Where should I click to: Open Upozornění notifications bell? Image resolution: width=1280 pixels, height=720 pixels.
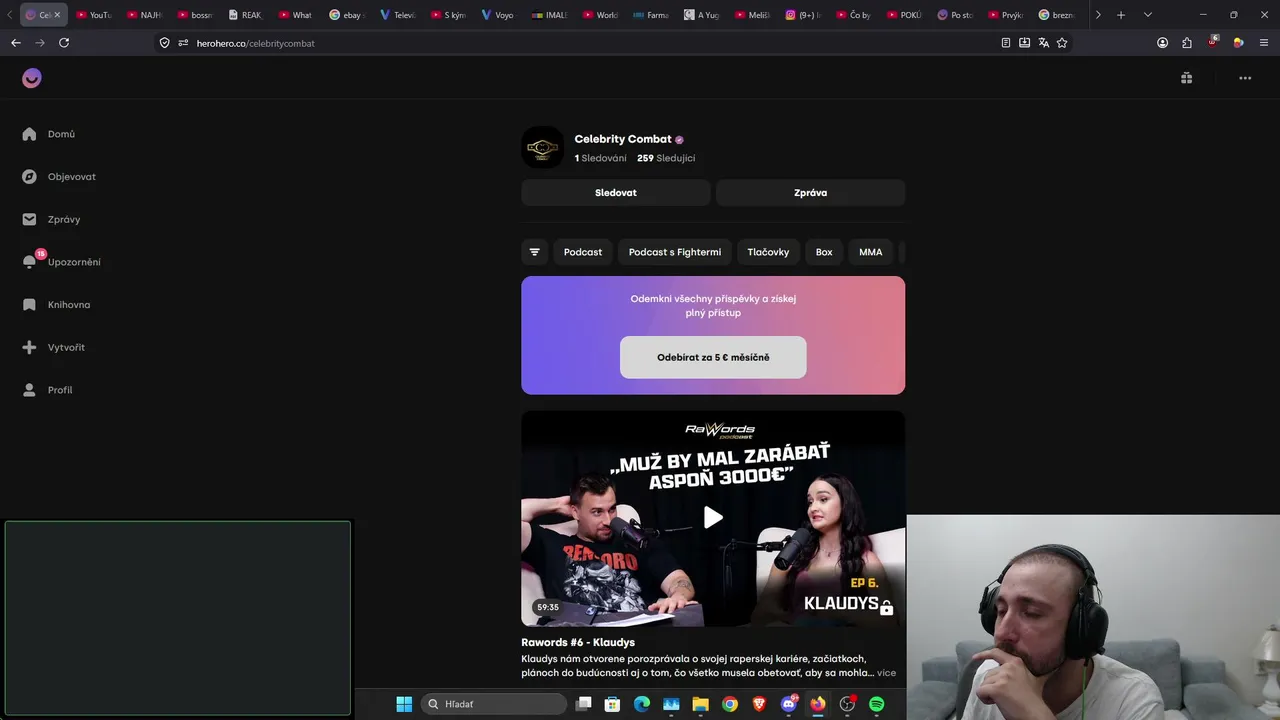click(x=30, y=262)
